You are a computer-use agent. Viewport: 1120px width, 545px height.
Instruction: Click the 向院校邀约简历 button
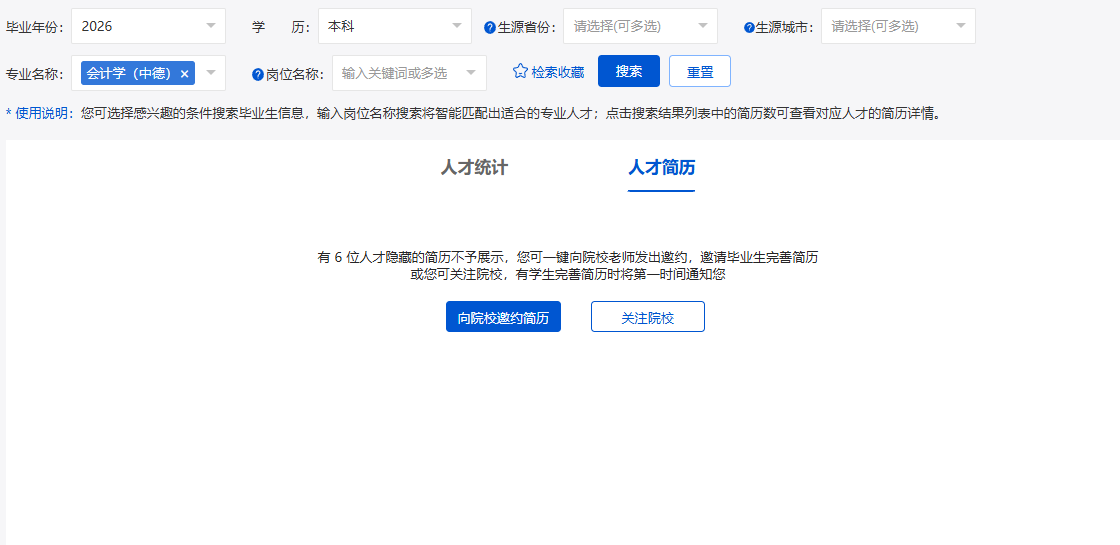(503, 317)
